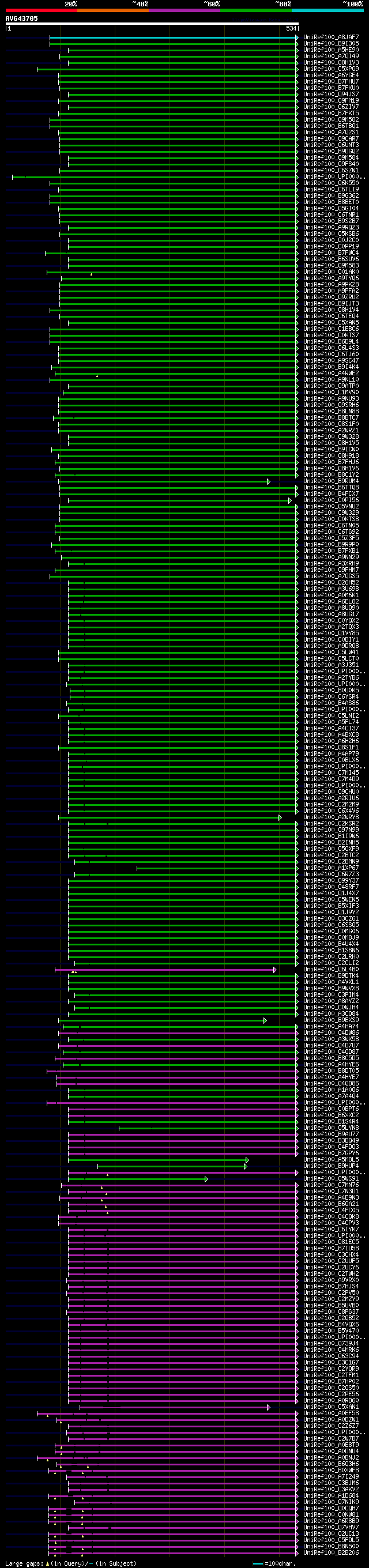The image size is (369, 1568).
Task: Click hit label UniRef100_Q9M582
Action: point(330,120)
